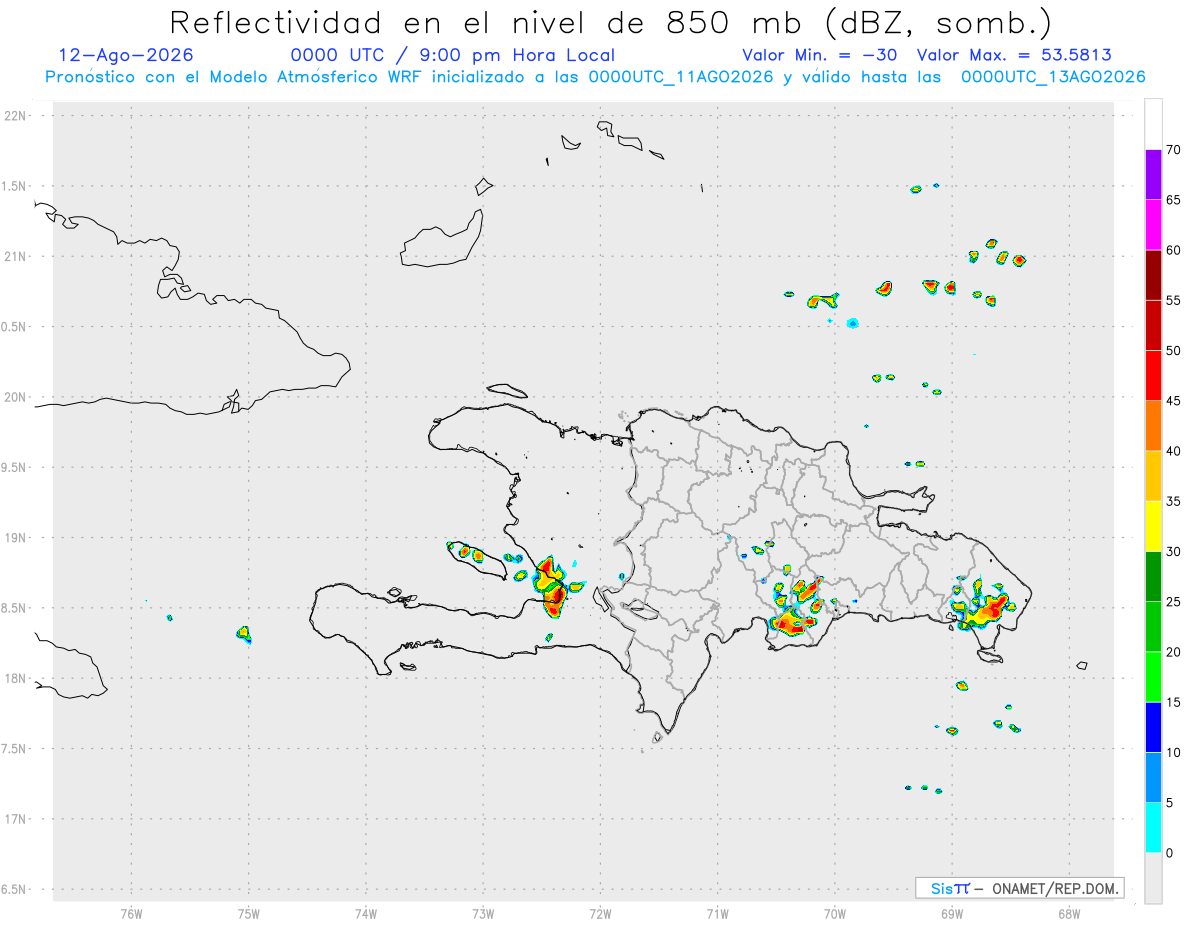Click the purple 65–70 dBZ colorbar segment
The height and width of the screenshot is (927, 1200).
click(x=1153, y=175)
